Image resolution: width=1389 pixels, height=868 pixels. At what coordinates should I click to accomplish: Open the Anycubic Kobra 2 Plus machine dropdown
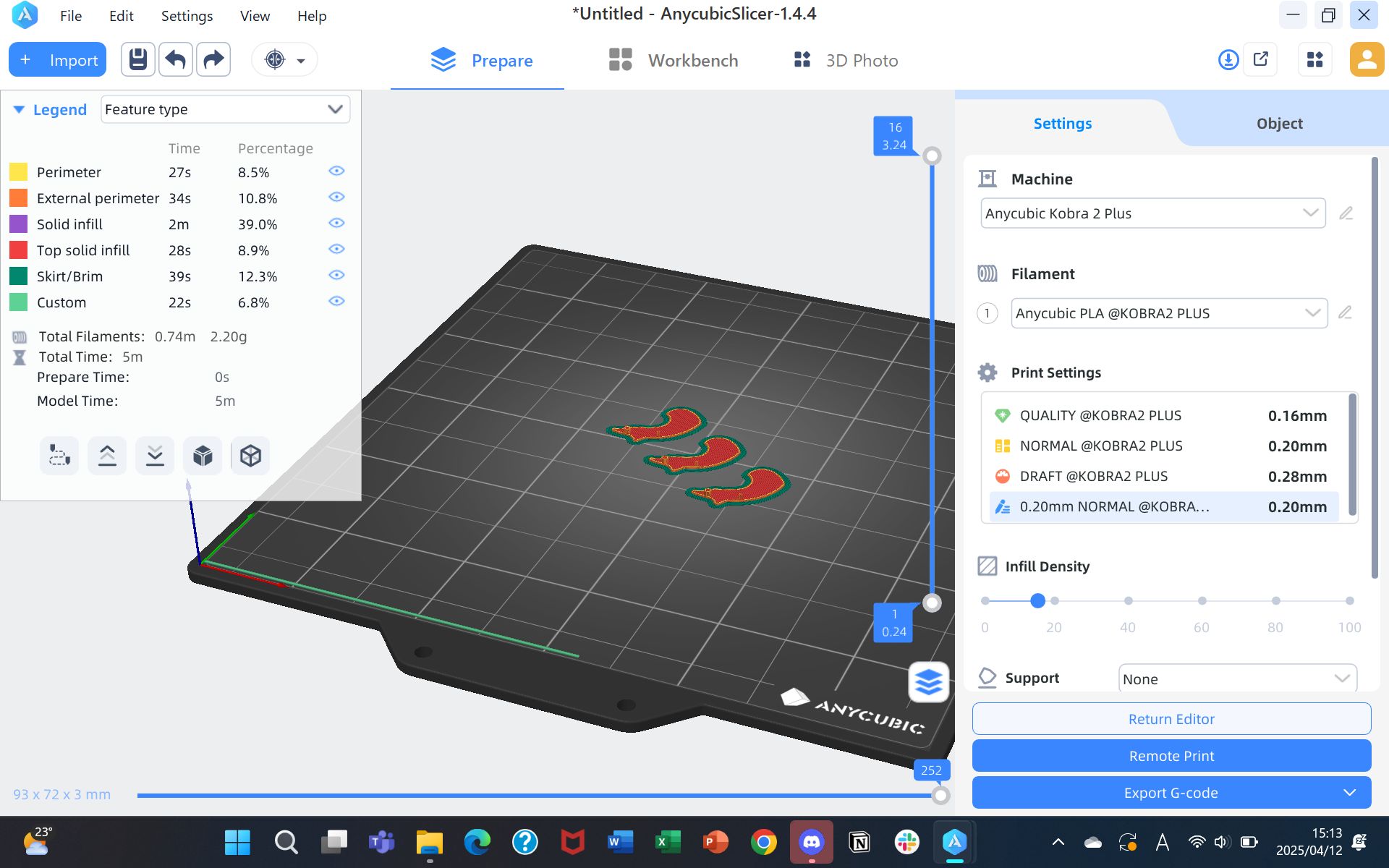[1153, 213]
